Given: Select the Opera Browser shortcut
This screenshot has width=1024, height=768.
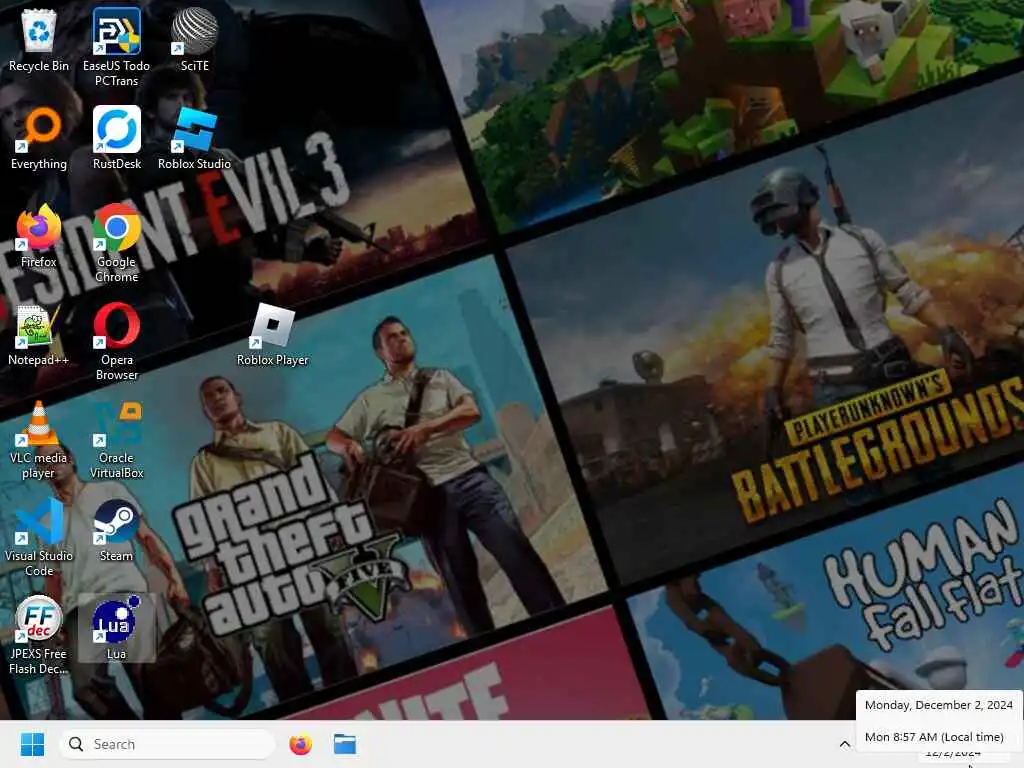Looking at the screenshot, I should [117, 341].
